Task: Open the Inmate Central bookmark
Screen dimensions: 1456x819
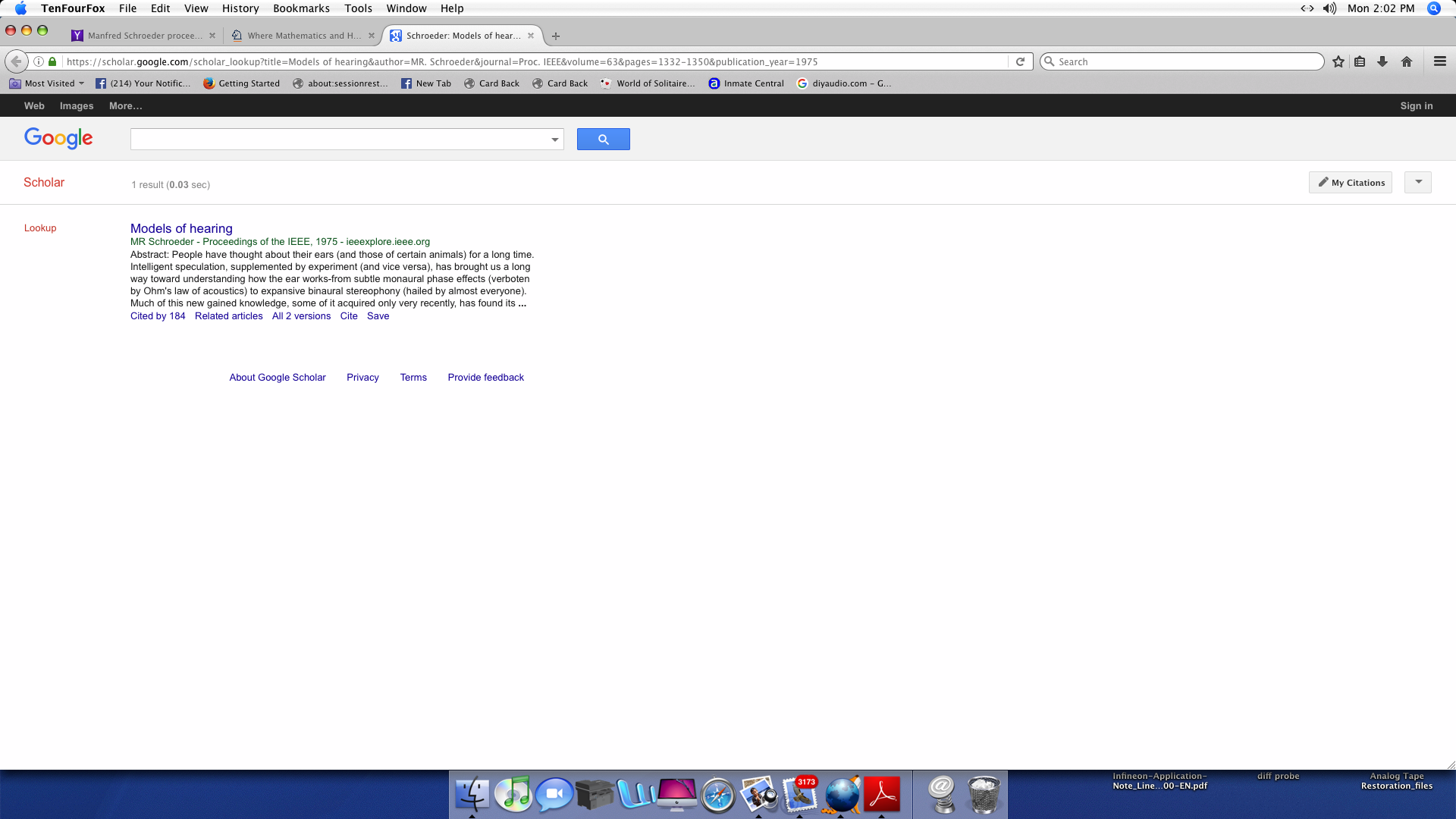Action: point(746,83)
